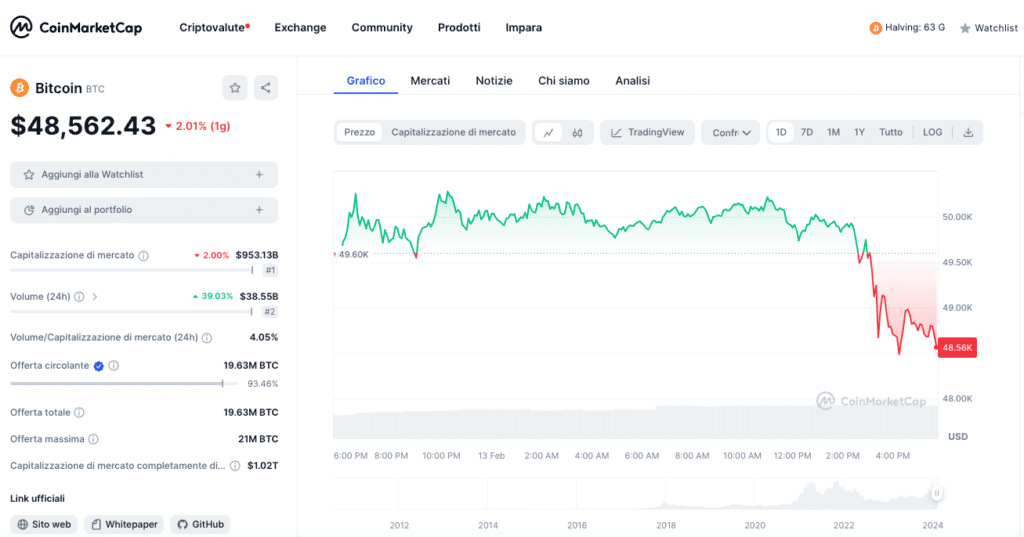Switch to the Chi siamo tab
This screenshot has height=537, width=1024.
coord(564,80)
